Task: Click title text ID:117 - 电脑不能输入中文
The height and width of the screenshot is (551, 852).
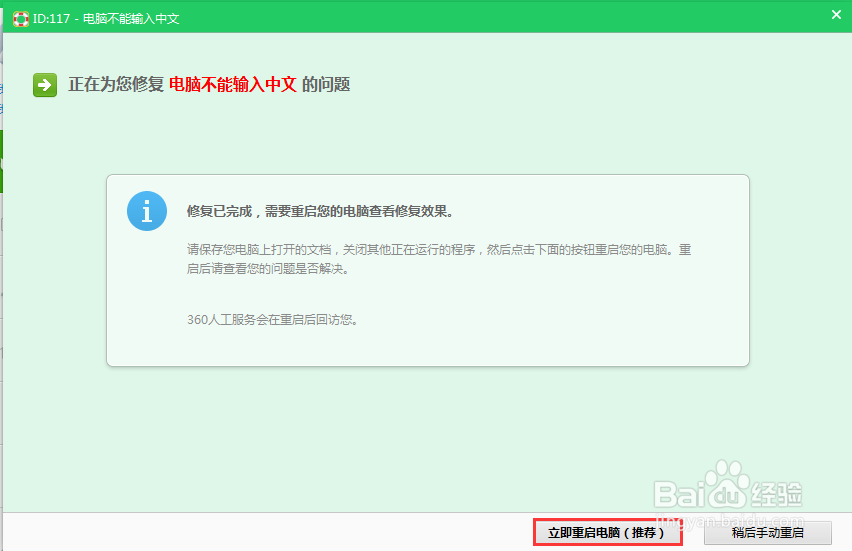Action: [106, 18]
